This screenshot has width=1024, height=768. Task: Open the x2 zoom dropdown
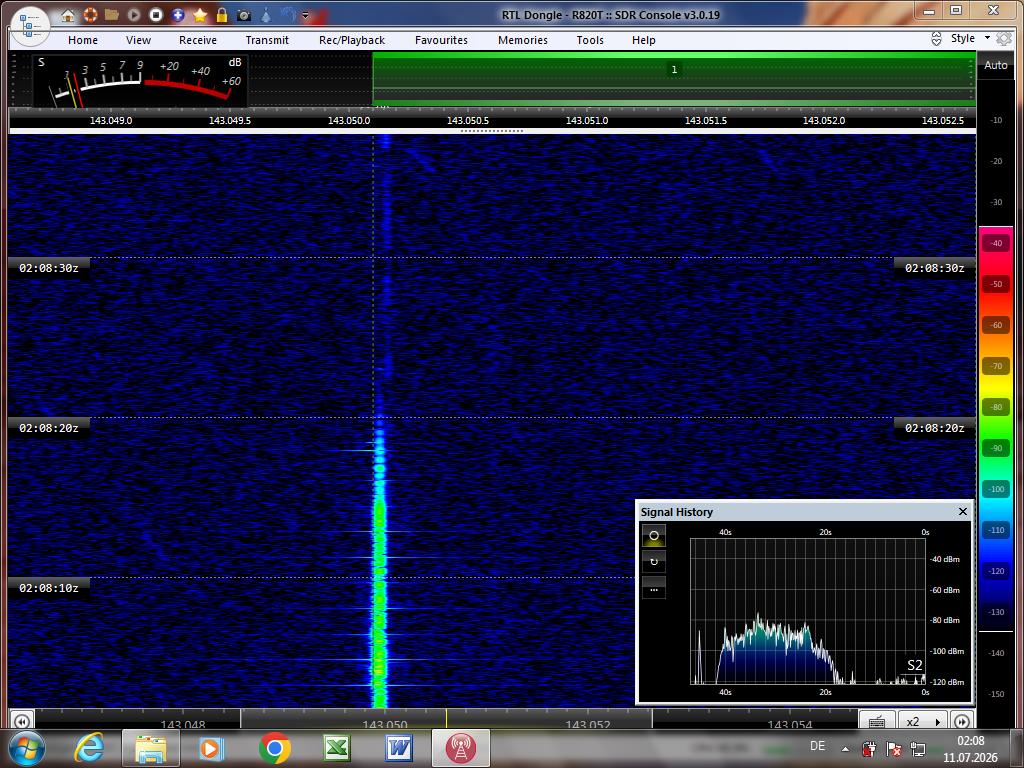click(923, 721)
